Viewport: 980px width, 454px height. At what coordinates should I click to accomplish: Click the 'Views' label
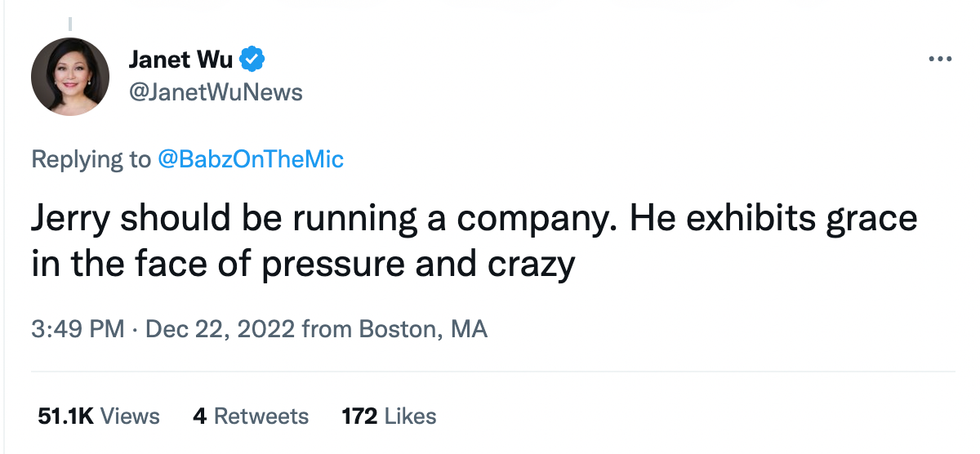130,415
